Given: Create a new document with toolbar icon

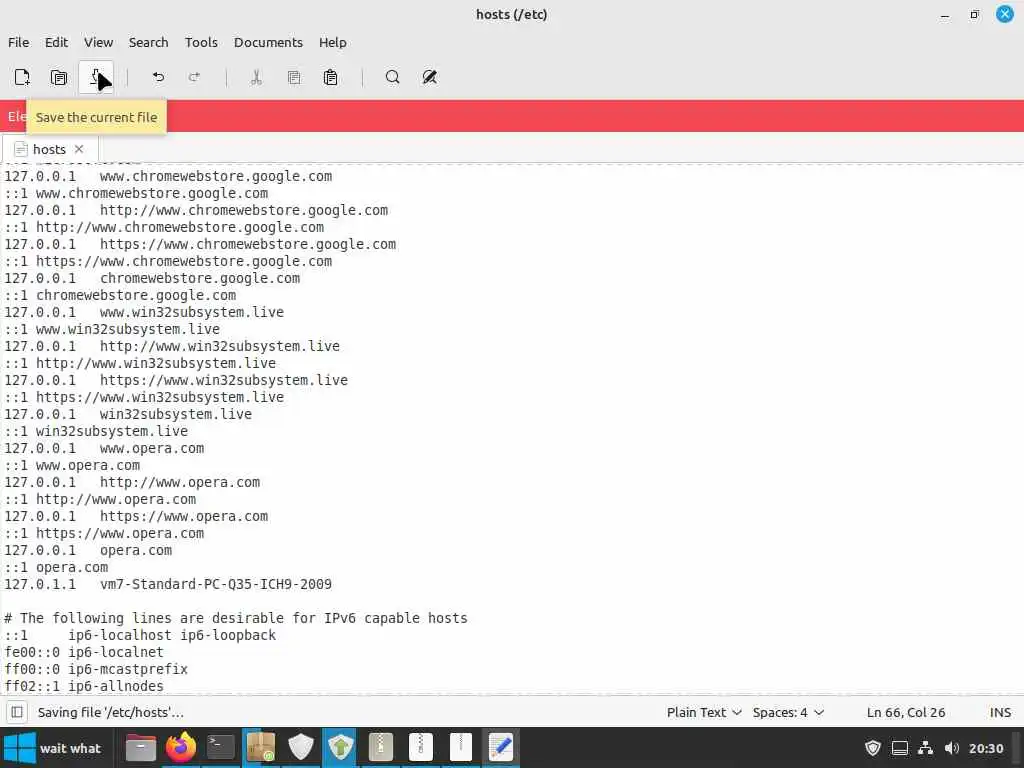Looking at the screenshot, I should (22, 77).
